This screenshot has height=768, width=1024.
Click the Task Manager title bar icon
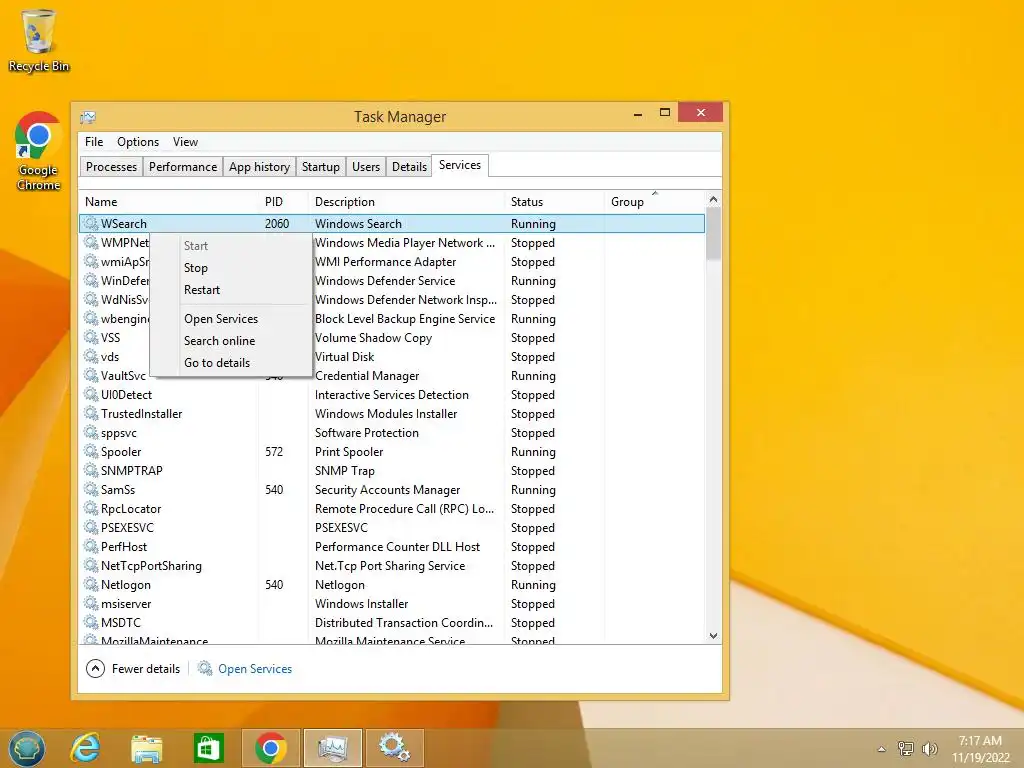(x=88, y=117)
